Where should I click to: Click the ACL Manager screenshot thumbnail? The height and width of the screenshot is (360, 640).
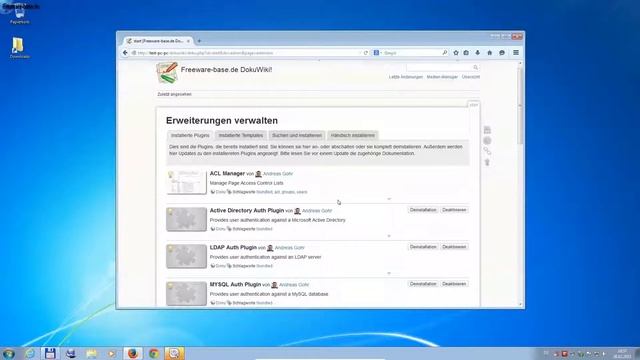tap(187, 182)
